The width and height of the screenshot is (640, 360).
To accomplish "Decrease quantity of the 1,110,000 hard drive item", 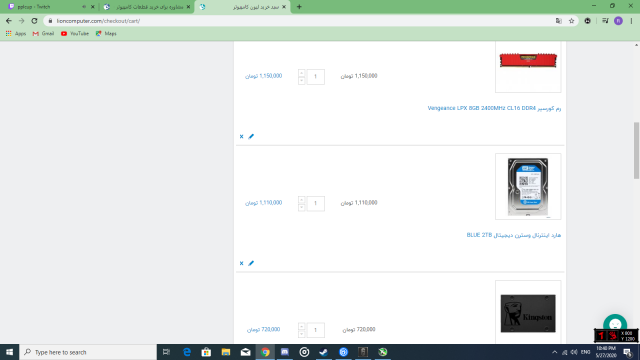I will [x=302, y=207].
